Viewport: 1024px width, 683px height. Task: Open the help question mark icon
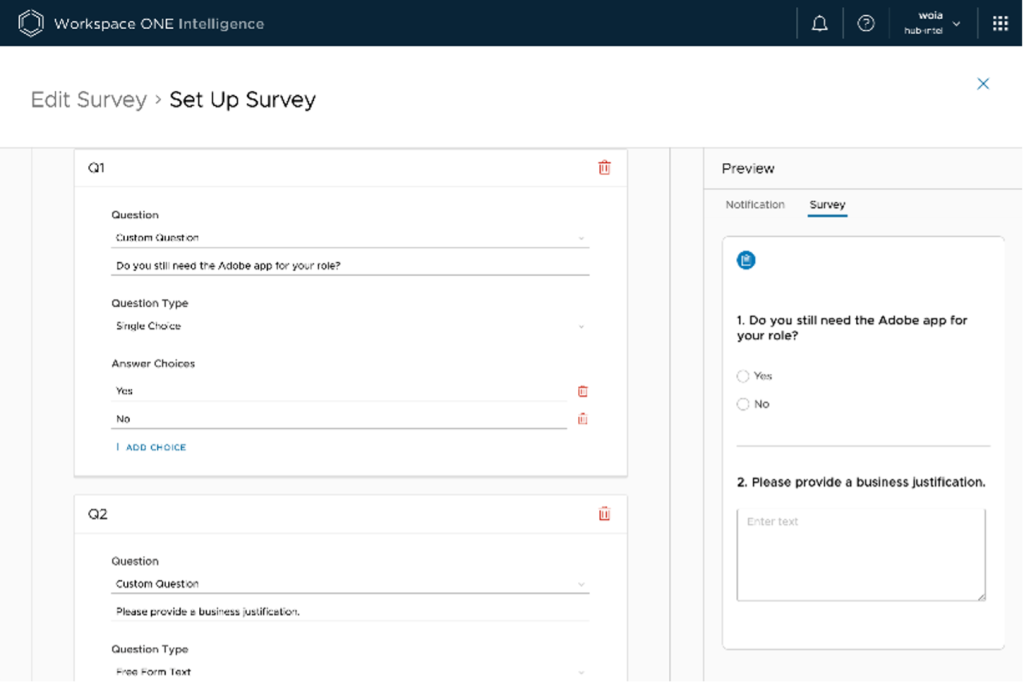[866, 23]
